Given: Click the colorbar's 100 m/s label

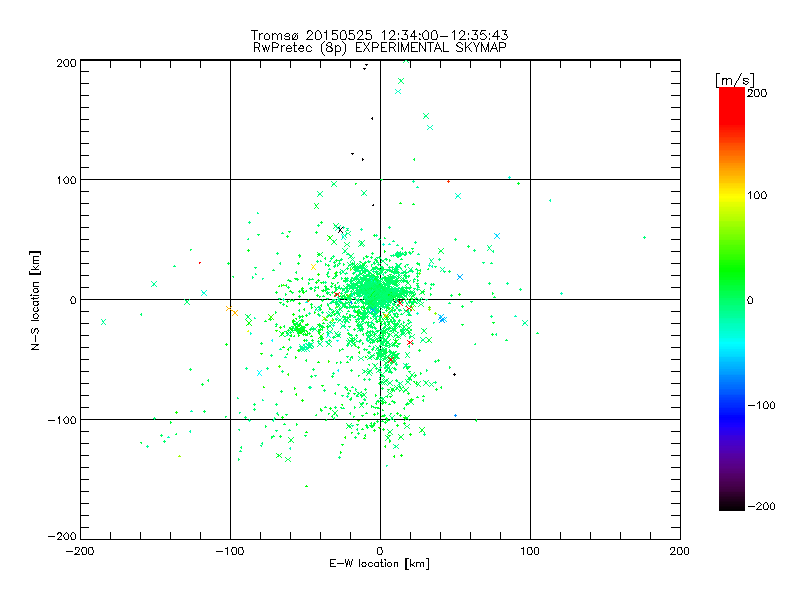Looking at the screenshot, I should 757,195.
